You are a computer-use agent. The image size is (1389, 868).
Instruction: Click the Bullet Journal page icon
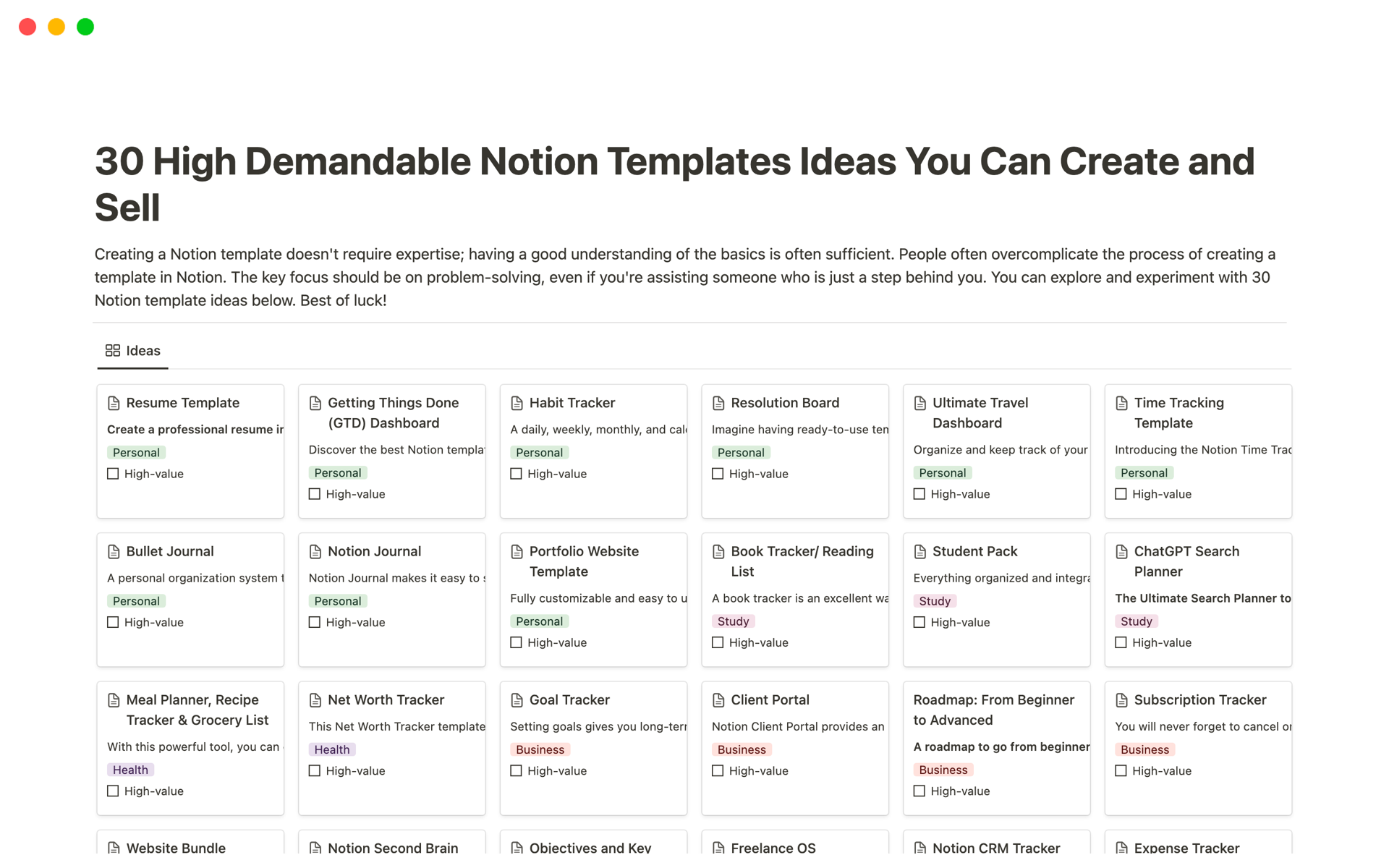pyautogui.click(x=114, y=552)
